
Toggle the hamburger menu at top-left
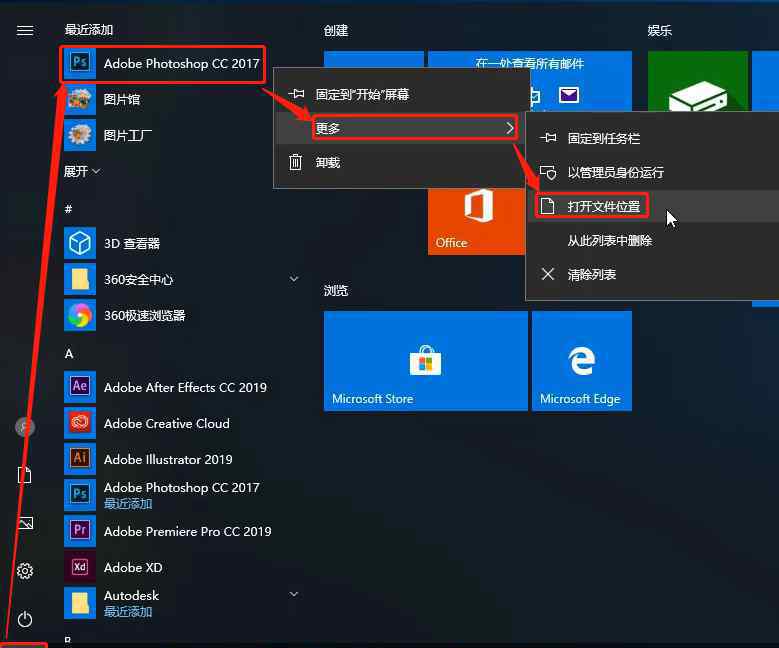coord(25,30)
